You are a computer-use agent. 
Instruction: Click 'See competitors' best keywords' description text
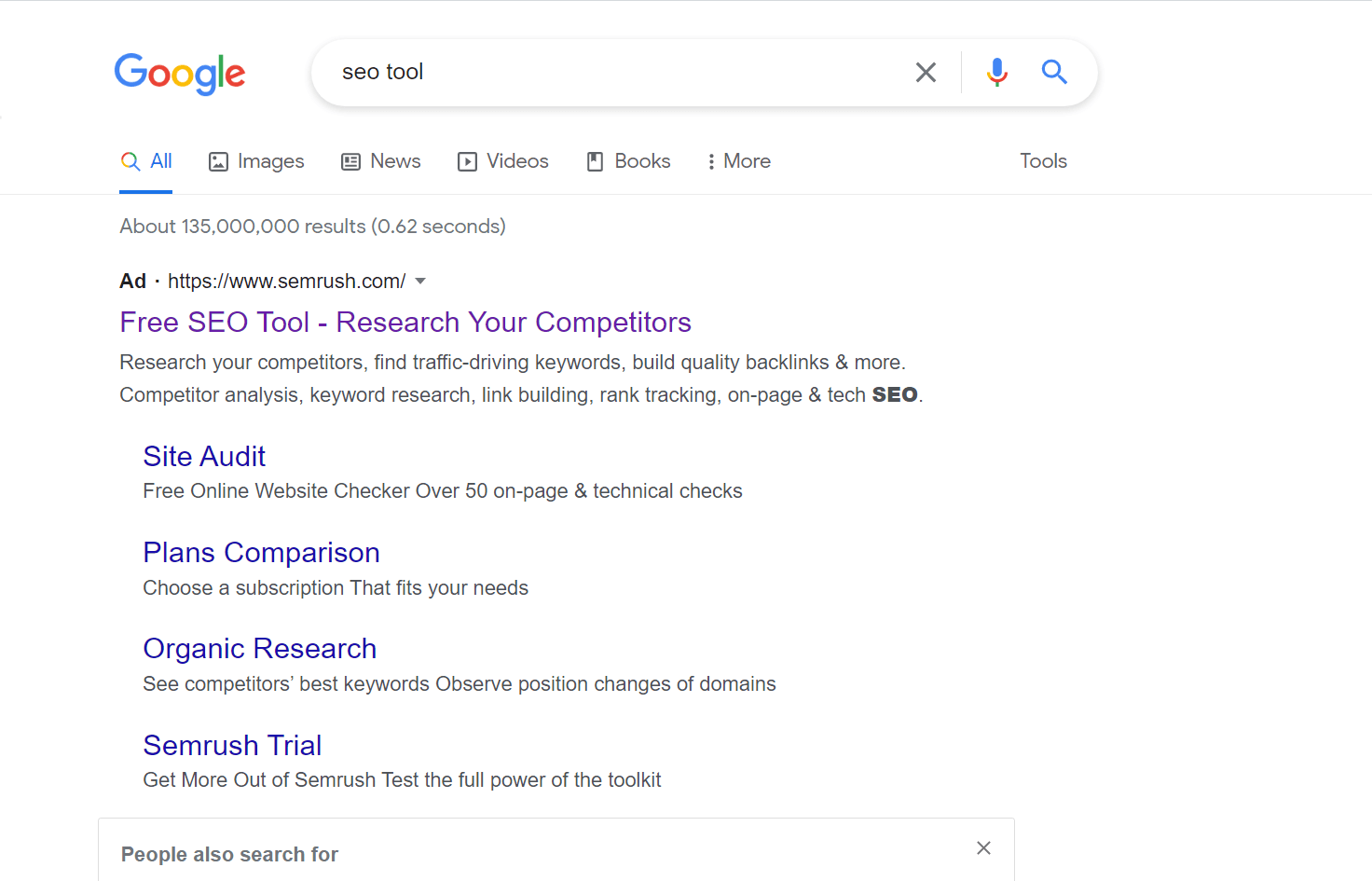pyautogui.click(x=460, y=684)
